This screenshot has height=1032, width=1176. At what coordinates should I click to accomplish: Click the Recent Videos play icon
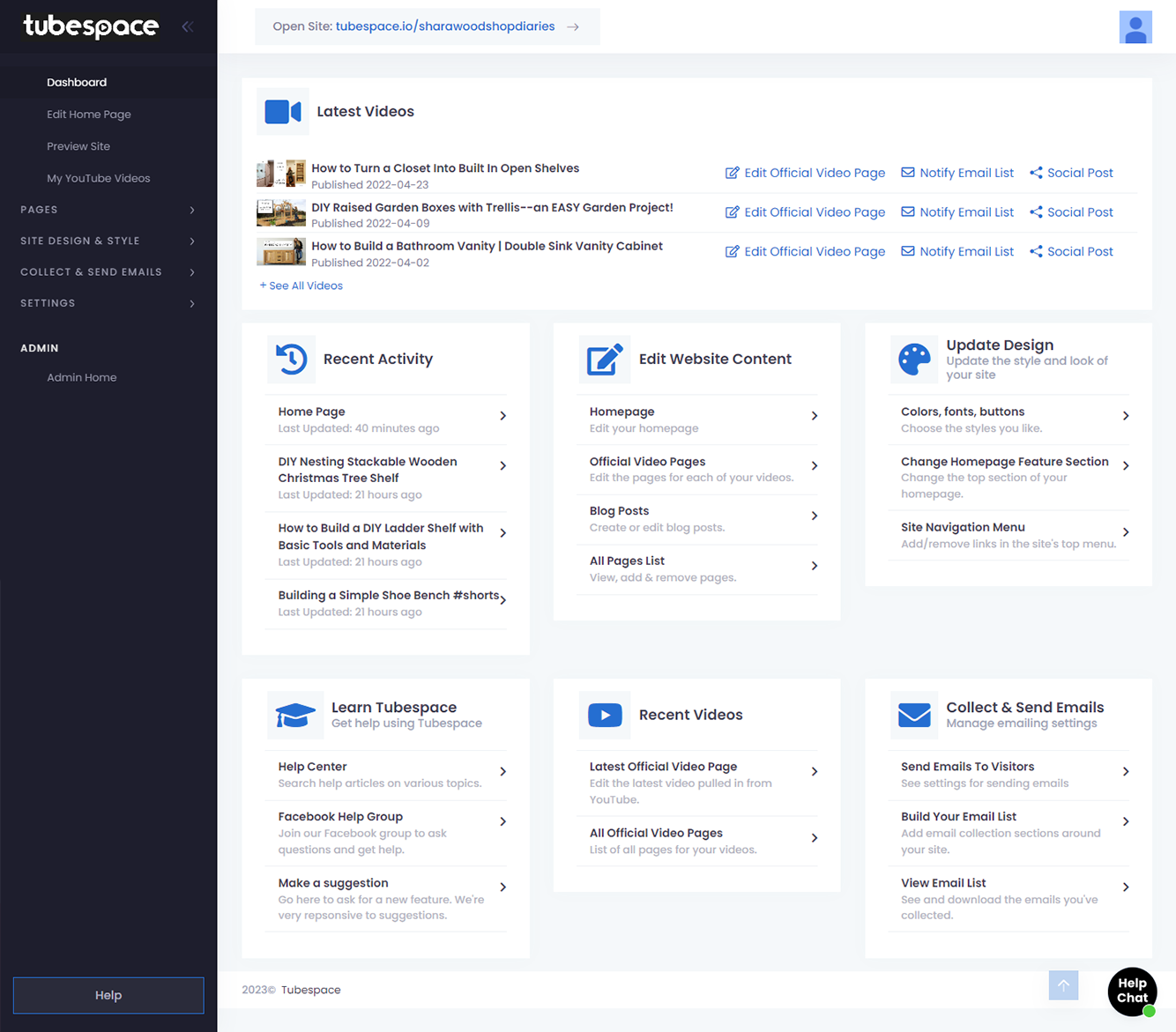tap(605, 715)
